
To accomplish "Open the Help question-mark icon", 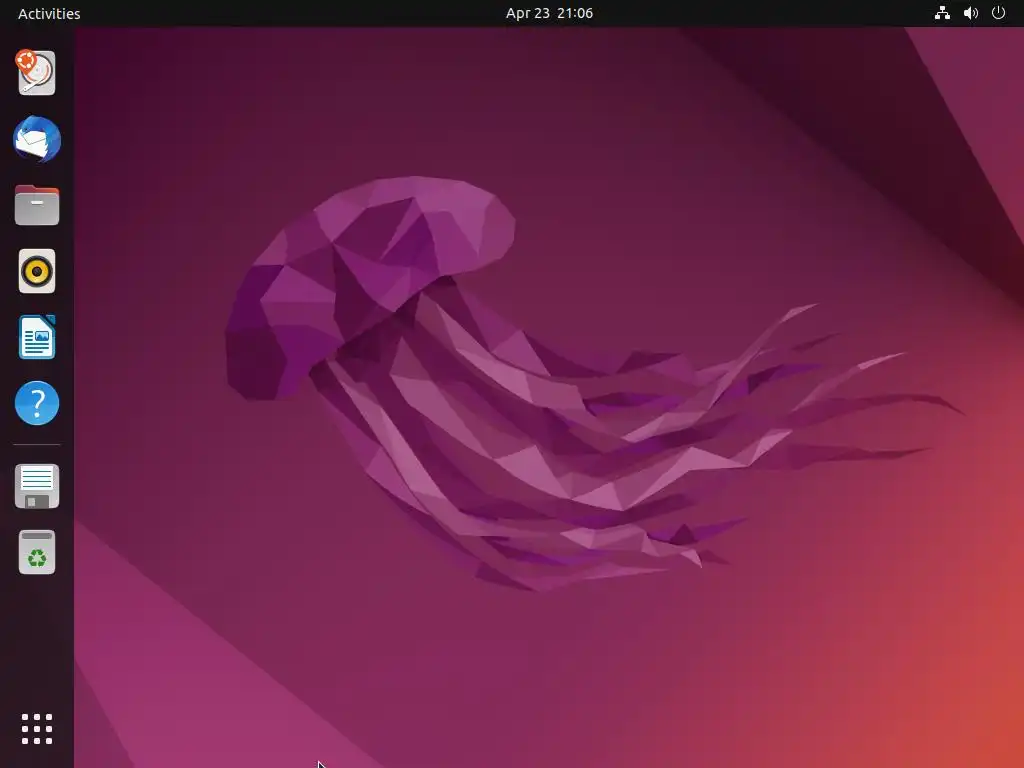I will 37,403.
